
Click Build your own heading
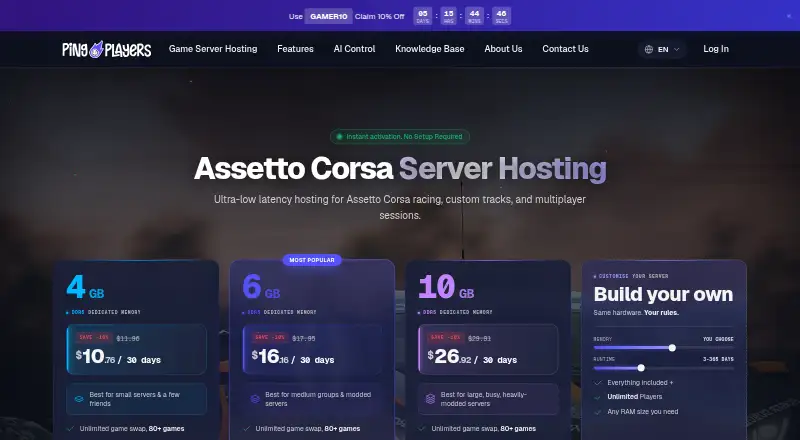pyautogui.click(x=663, y=295)
